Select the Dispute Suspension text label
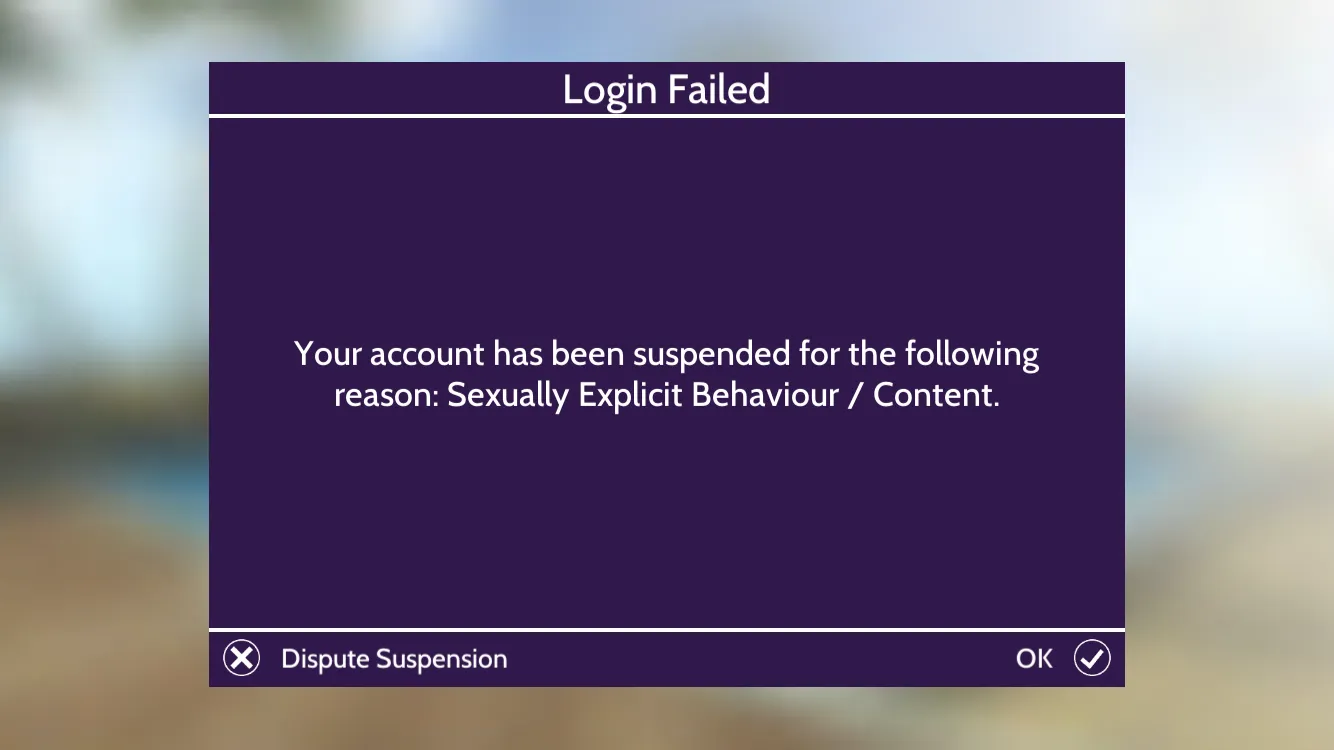1334x750 pixels. [394, 659]
